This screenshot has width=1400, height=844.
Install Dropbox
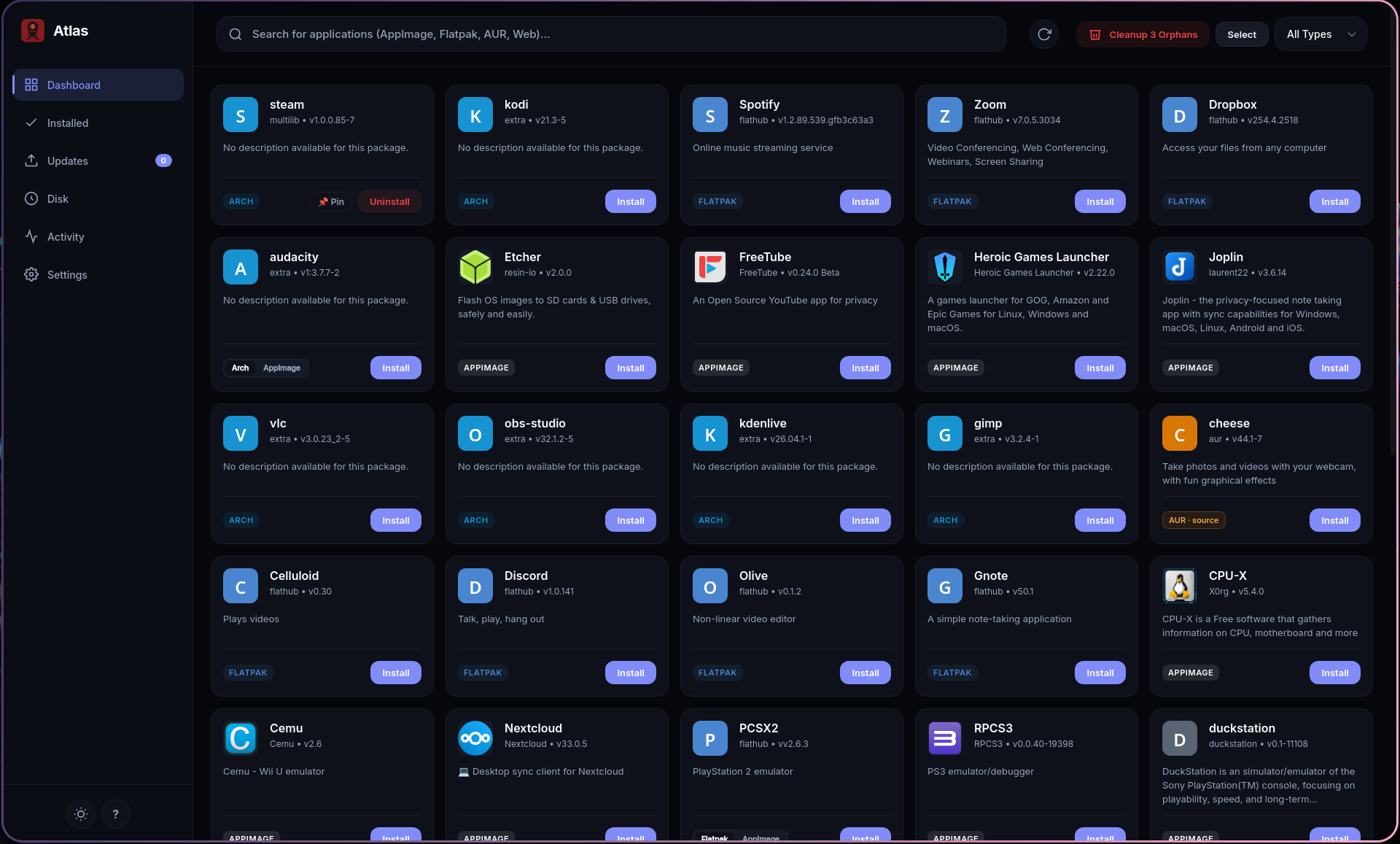click(x=1335, y=201)
